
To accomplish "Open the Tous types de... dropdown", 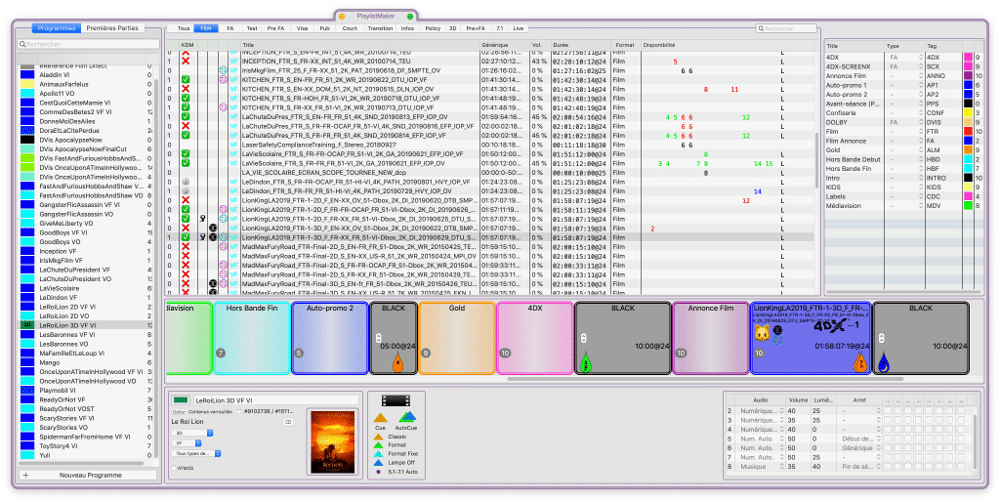I will pyautogui.click(x=196, y=453).
